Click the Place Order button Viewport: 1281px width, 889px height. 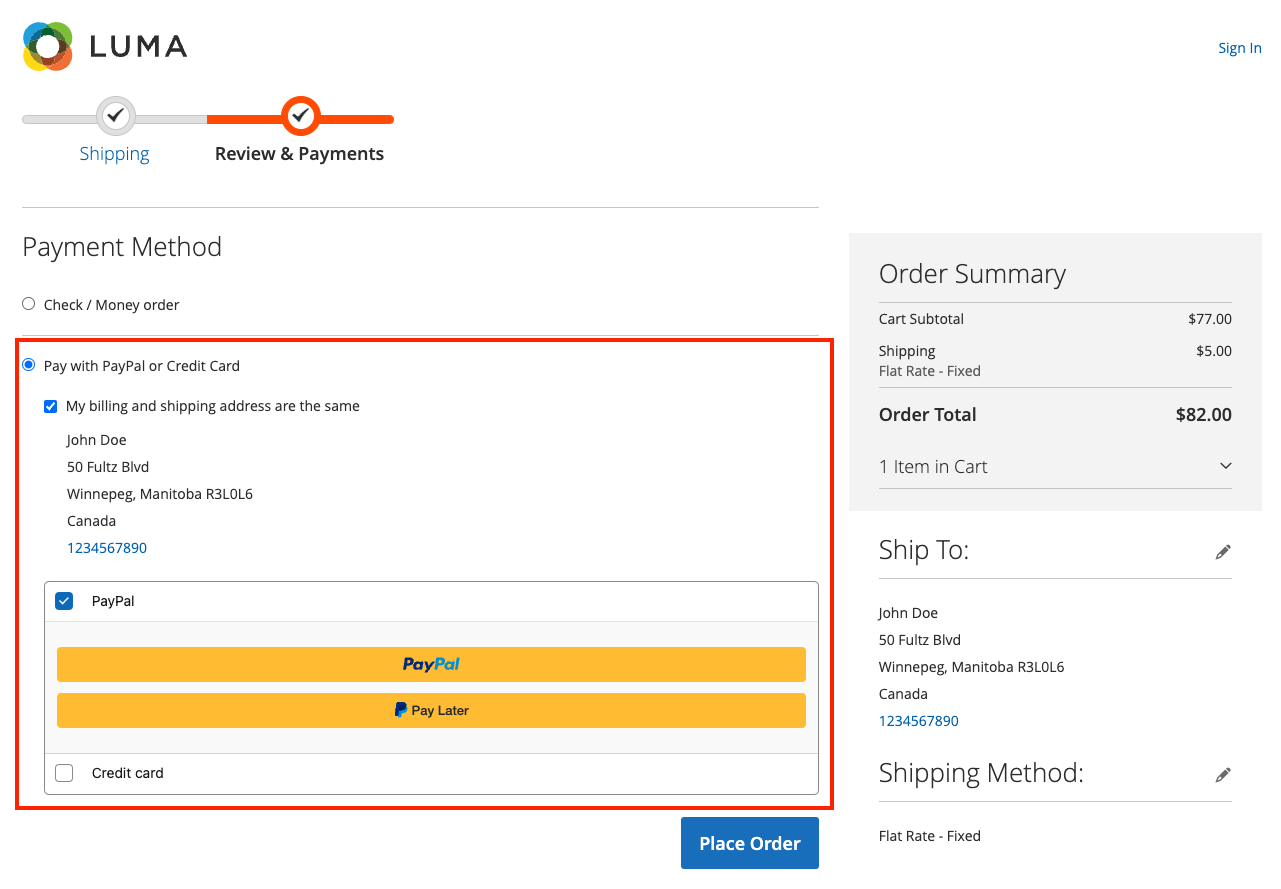[749, 843]
